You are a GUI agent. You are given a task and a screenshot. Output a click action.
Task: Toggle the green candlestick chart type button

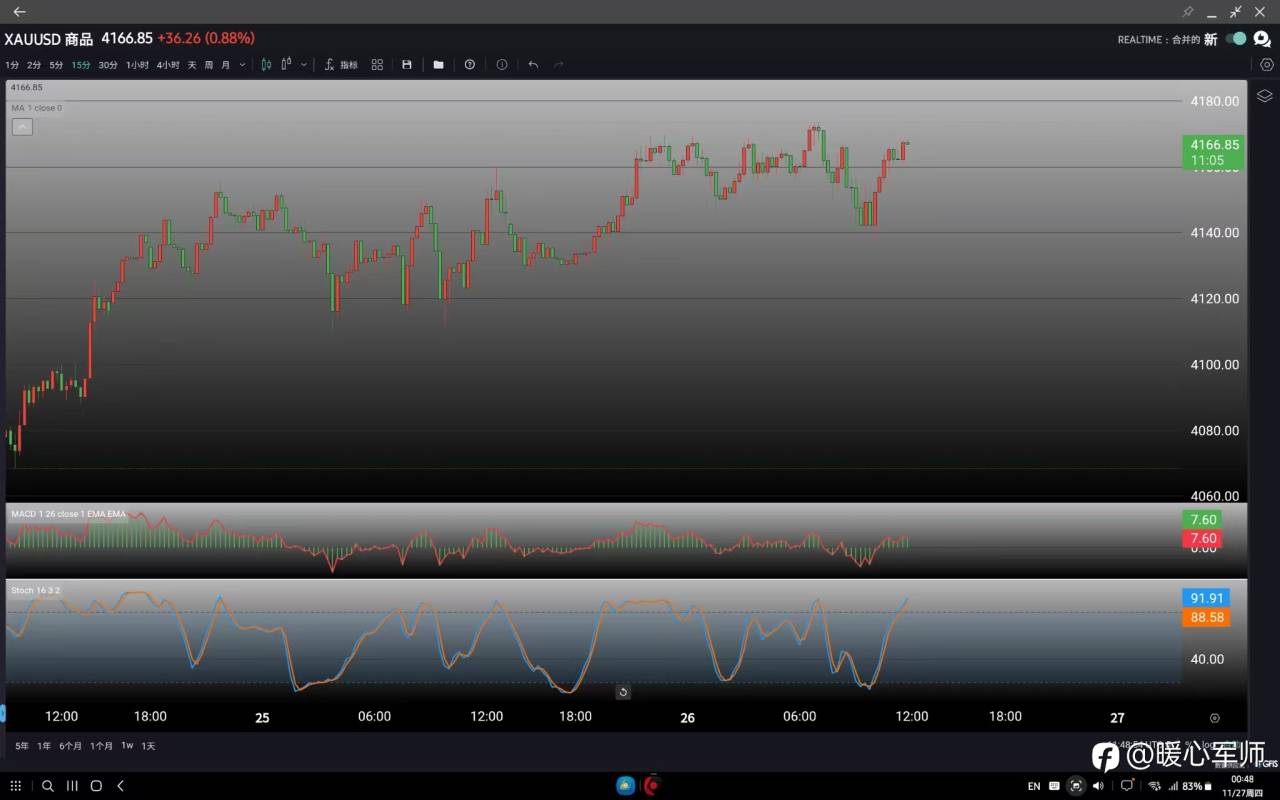click(266, 64)
